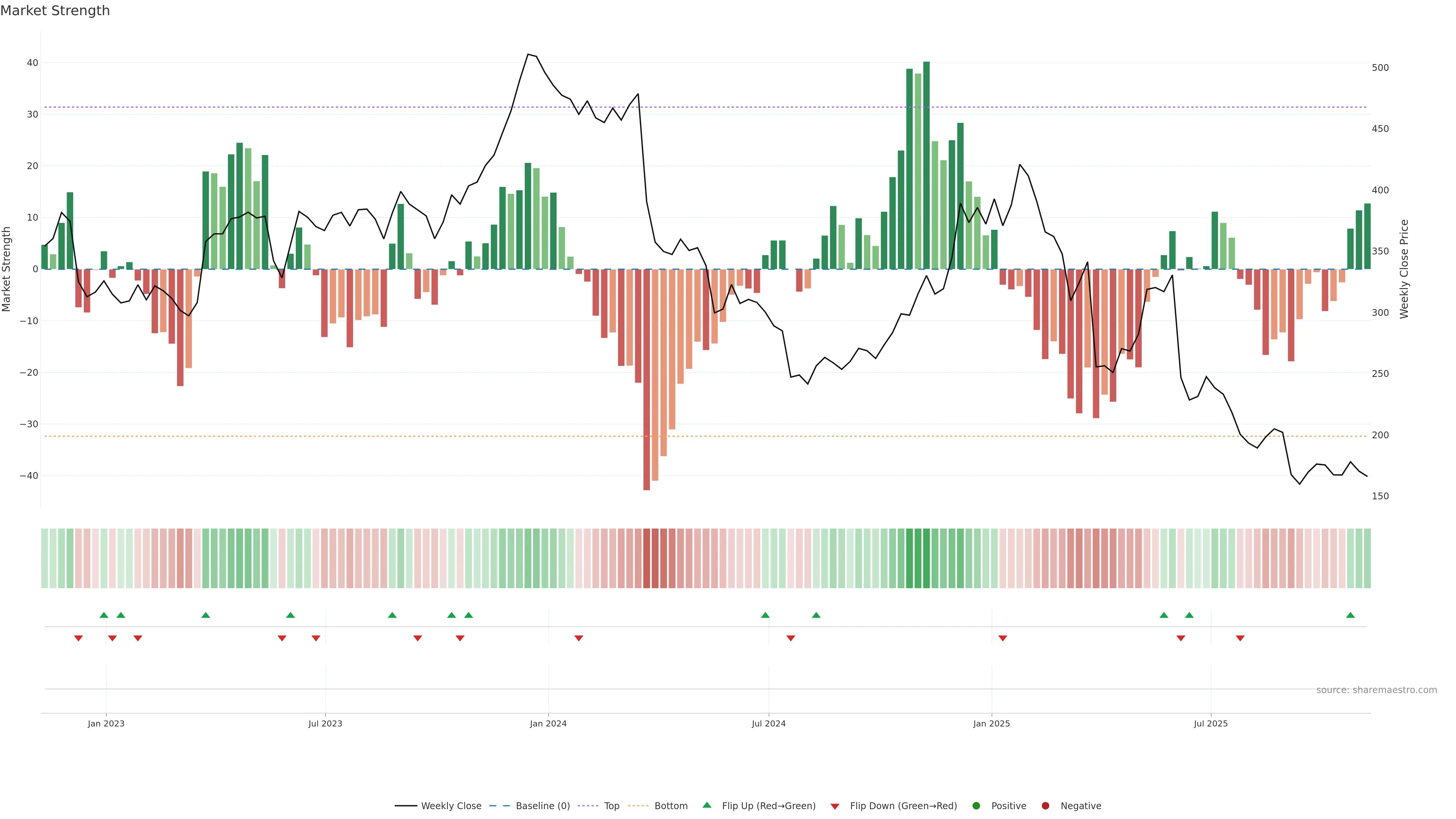The image size is (1456, 819).
Task: Click the Weekly Close Price axis title
Action: click(x=1404, y=269)
